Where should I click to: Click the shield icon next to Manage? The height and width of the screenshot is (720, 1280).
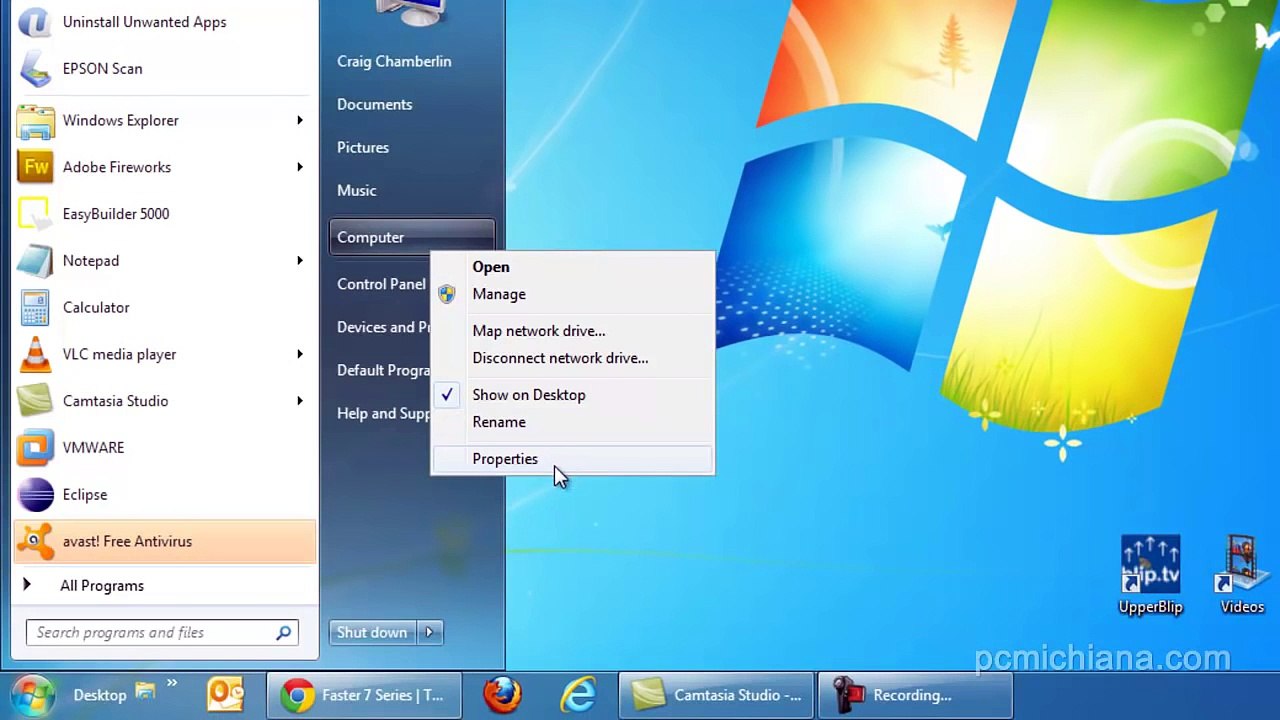point(447,294)
